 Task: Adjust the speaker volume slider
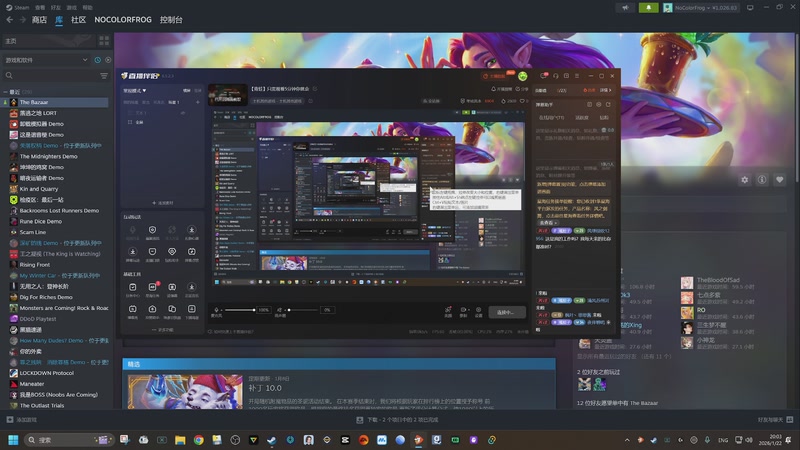[302, 310]
